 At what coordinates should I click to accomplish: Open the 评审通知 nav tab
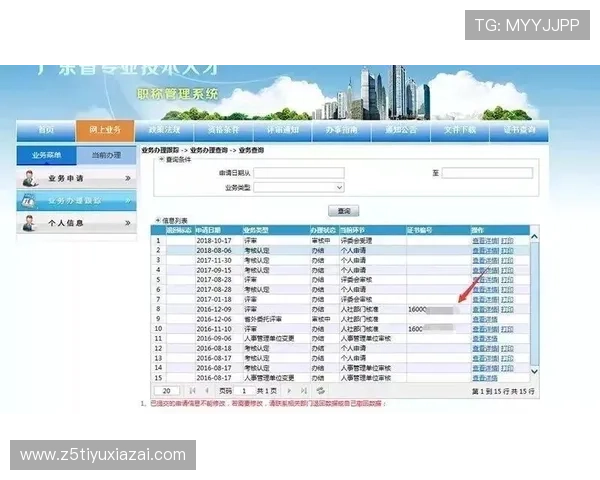tap(283, 130)
